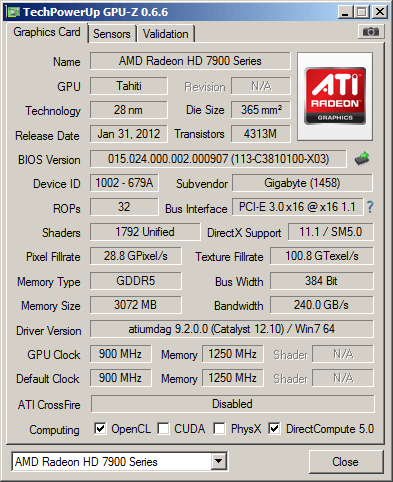Screen dimensions: 393x482
Task: Toggle the CUDA checkbox
Action: 163,428
